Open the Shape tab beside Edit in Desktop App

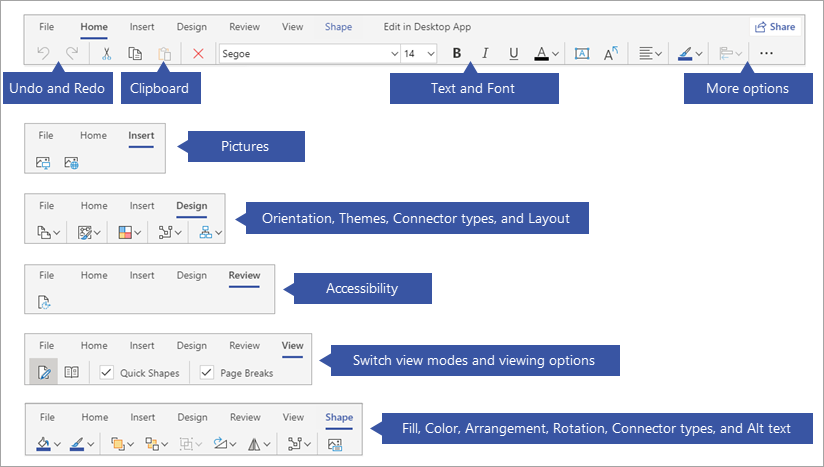pyautogui.click(x=338, y=27)
